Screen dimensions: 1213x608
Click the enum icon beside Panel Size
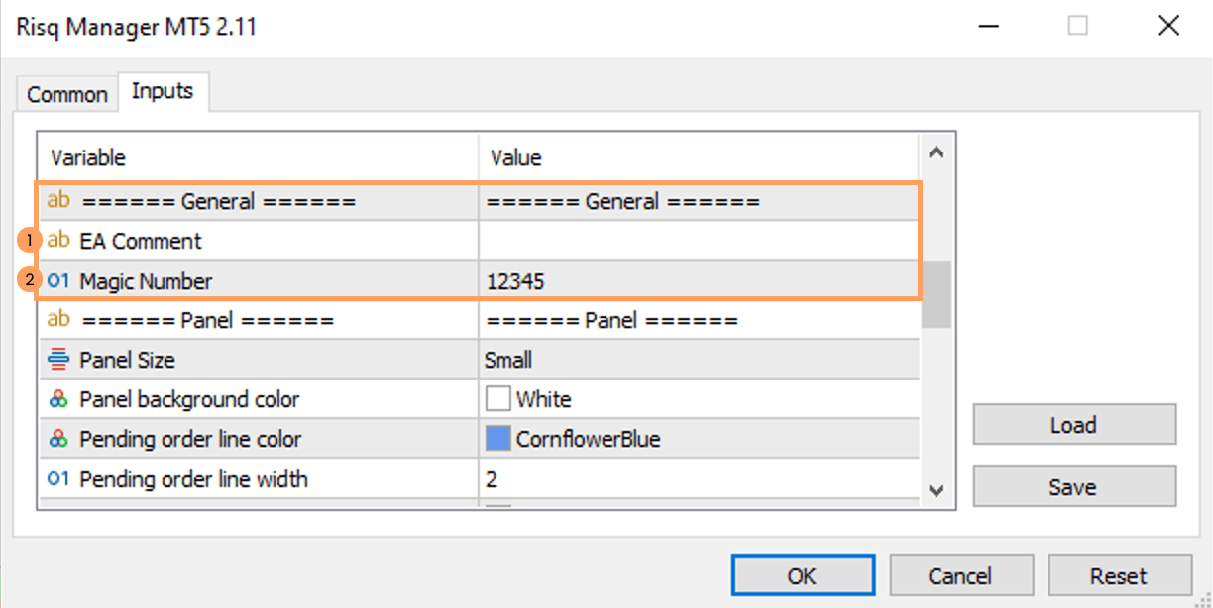coord(59,360)
